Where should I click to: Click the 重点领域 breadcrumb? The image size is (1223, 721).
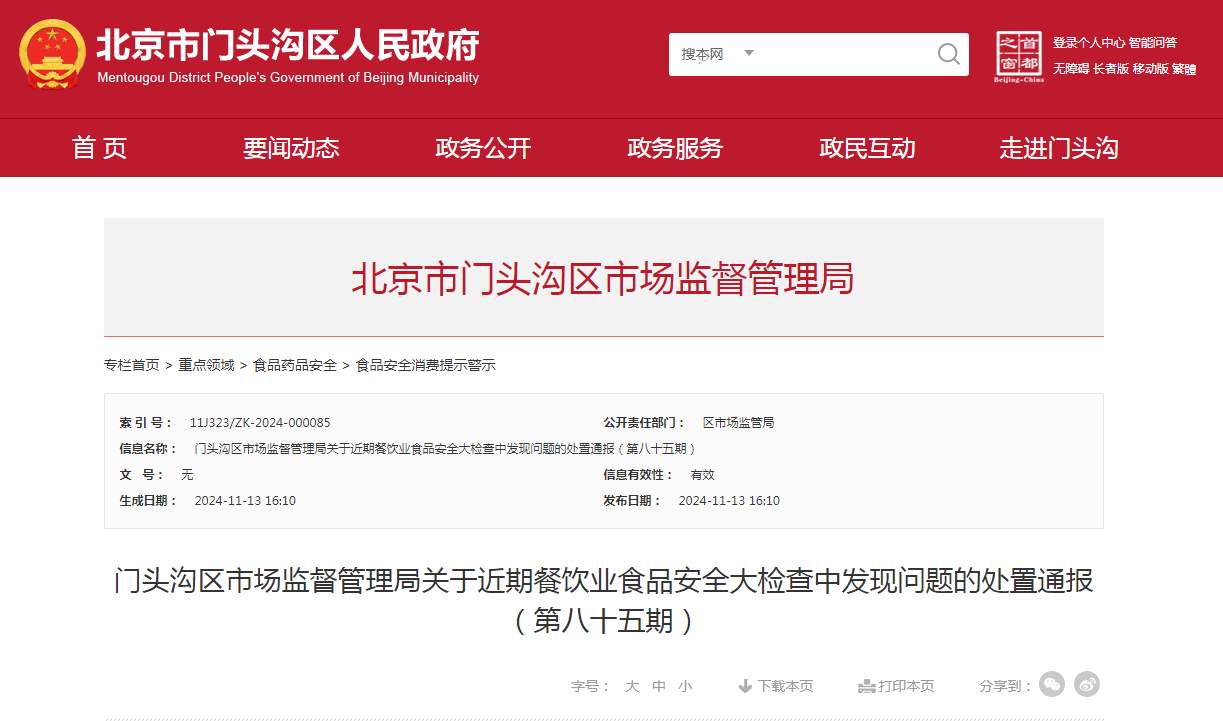pos(206,365)
